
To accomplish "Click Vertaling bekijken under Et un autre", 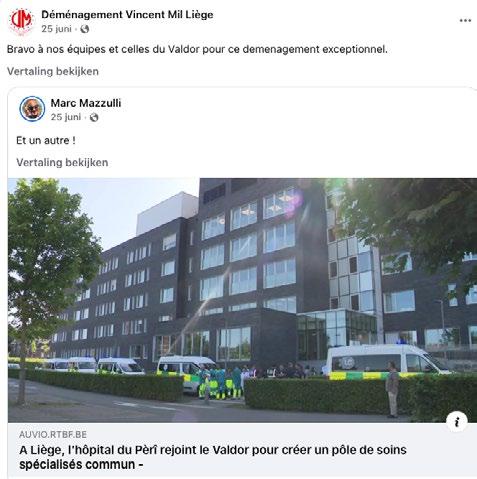I will (x=62, y=162).
